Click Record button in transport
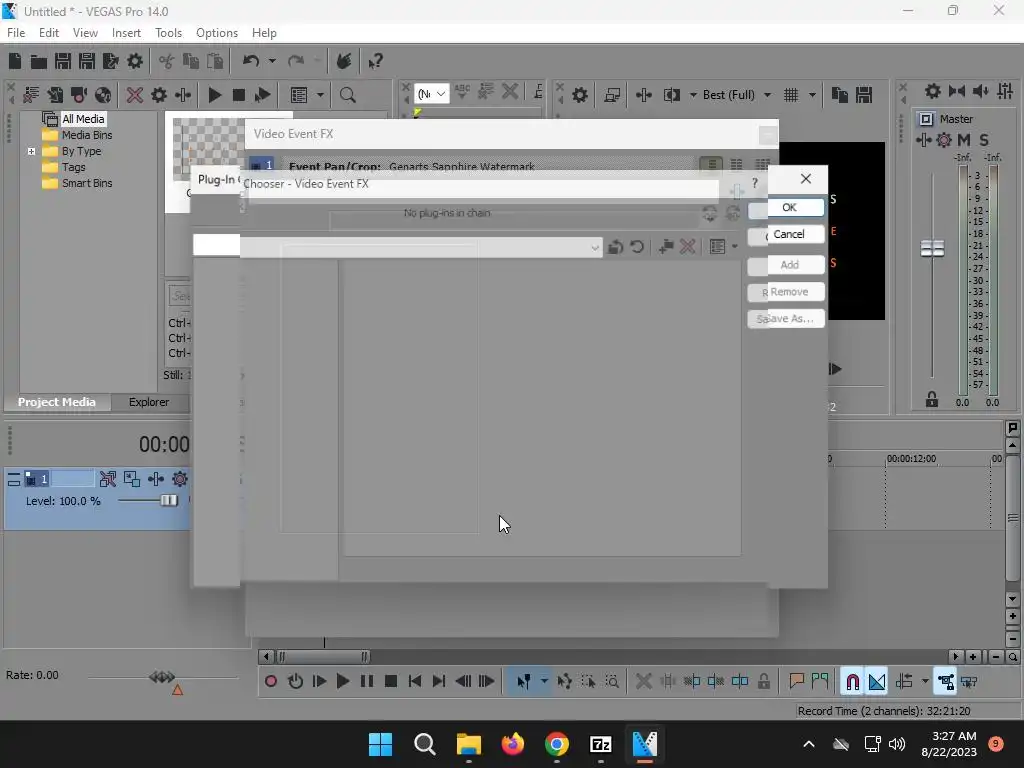The image size is (1024, 768). click(x=271, y=682)
